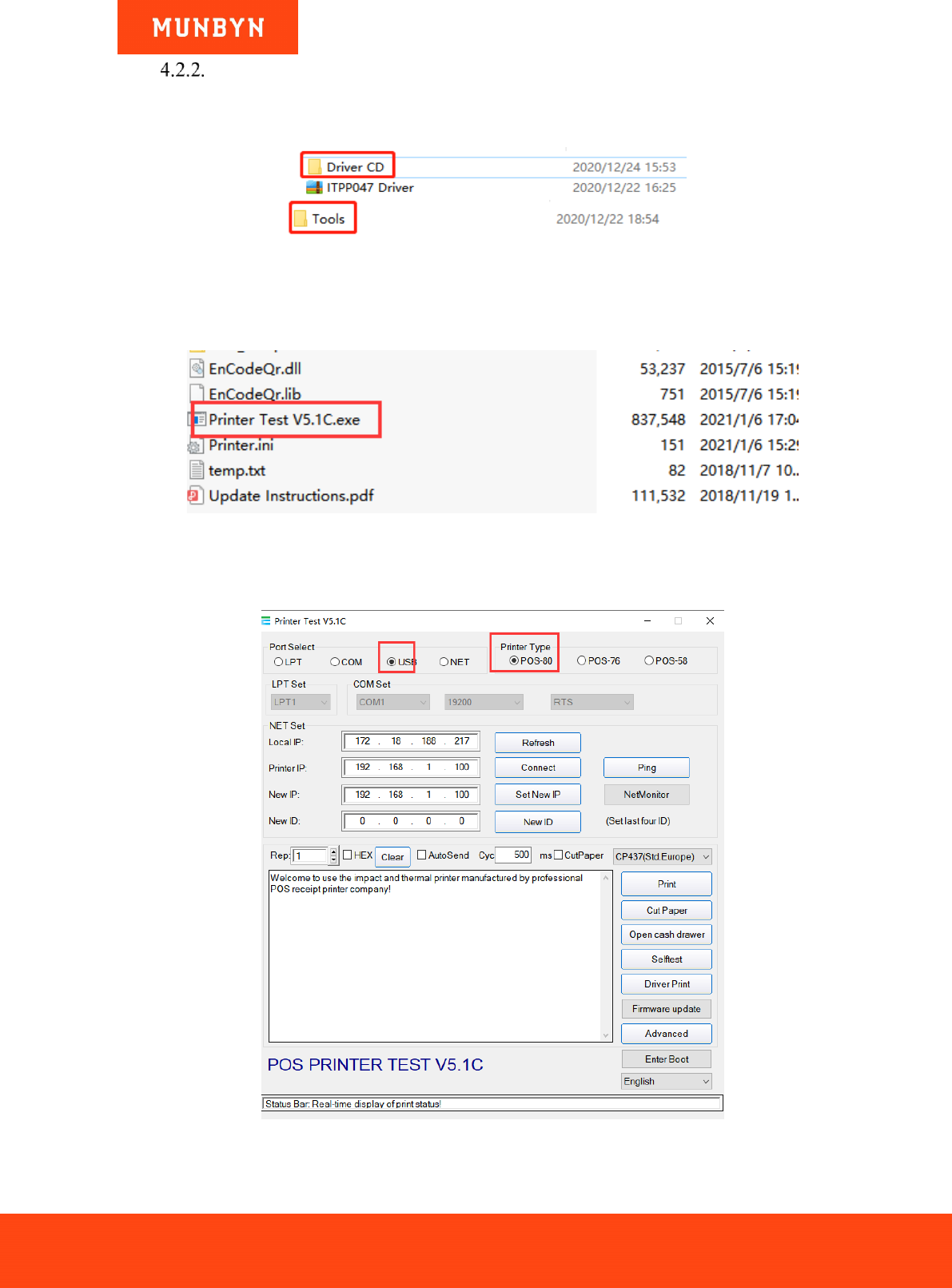Open the LPT1 dropdown

click(301, 702)
